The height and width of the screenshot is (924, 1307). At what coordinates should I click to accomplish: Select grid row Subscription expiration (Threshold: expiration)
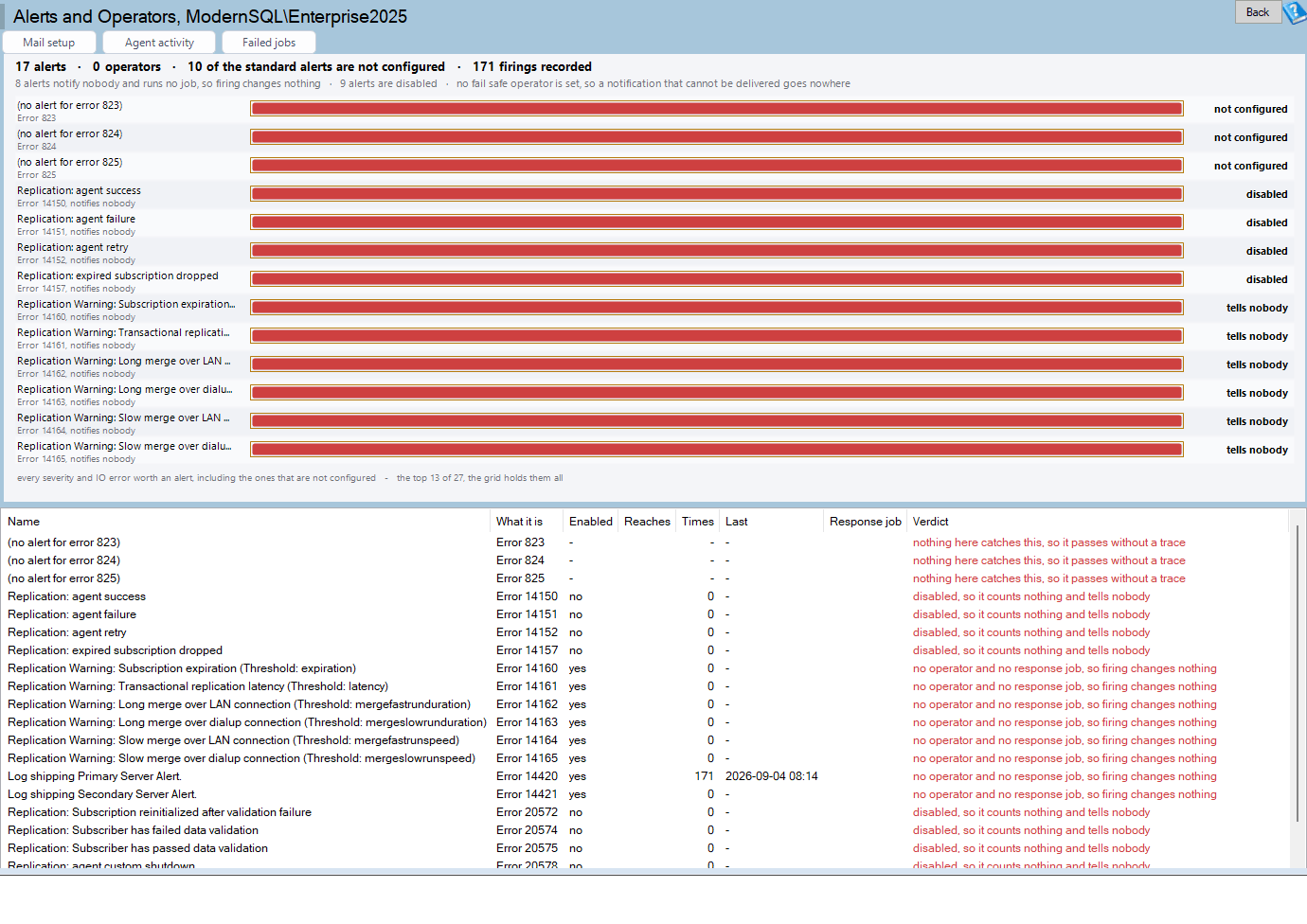tap(646, 668)
